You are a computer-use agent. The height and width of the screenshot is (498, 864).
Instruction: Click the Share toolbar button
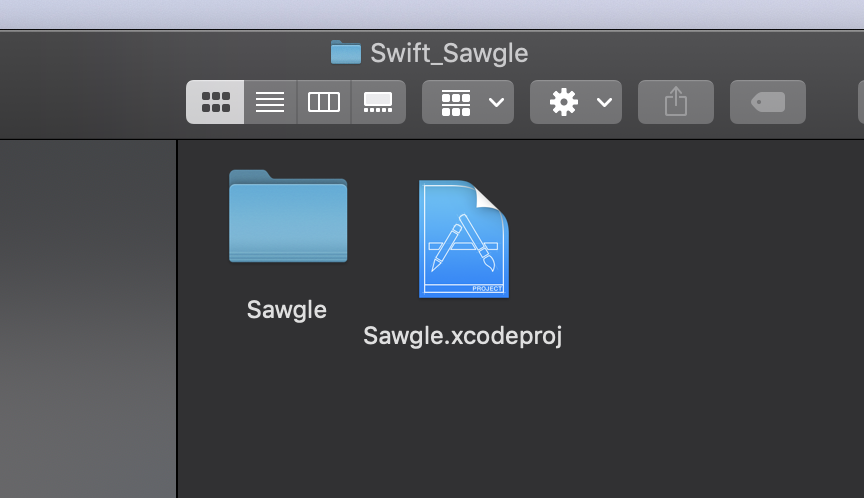tap(676, 102)
